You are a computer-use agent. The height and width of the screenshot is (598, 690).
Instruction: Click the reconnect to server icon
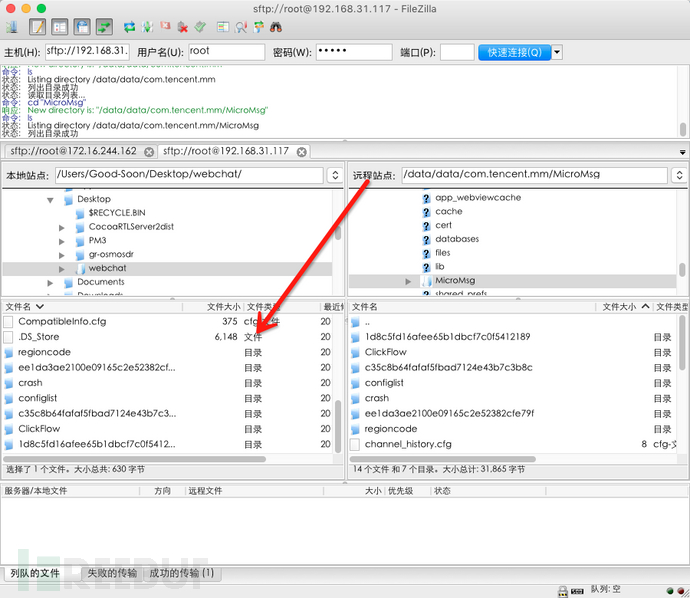pyautogui.click(x=201, y=26)
